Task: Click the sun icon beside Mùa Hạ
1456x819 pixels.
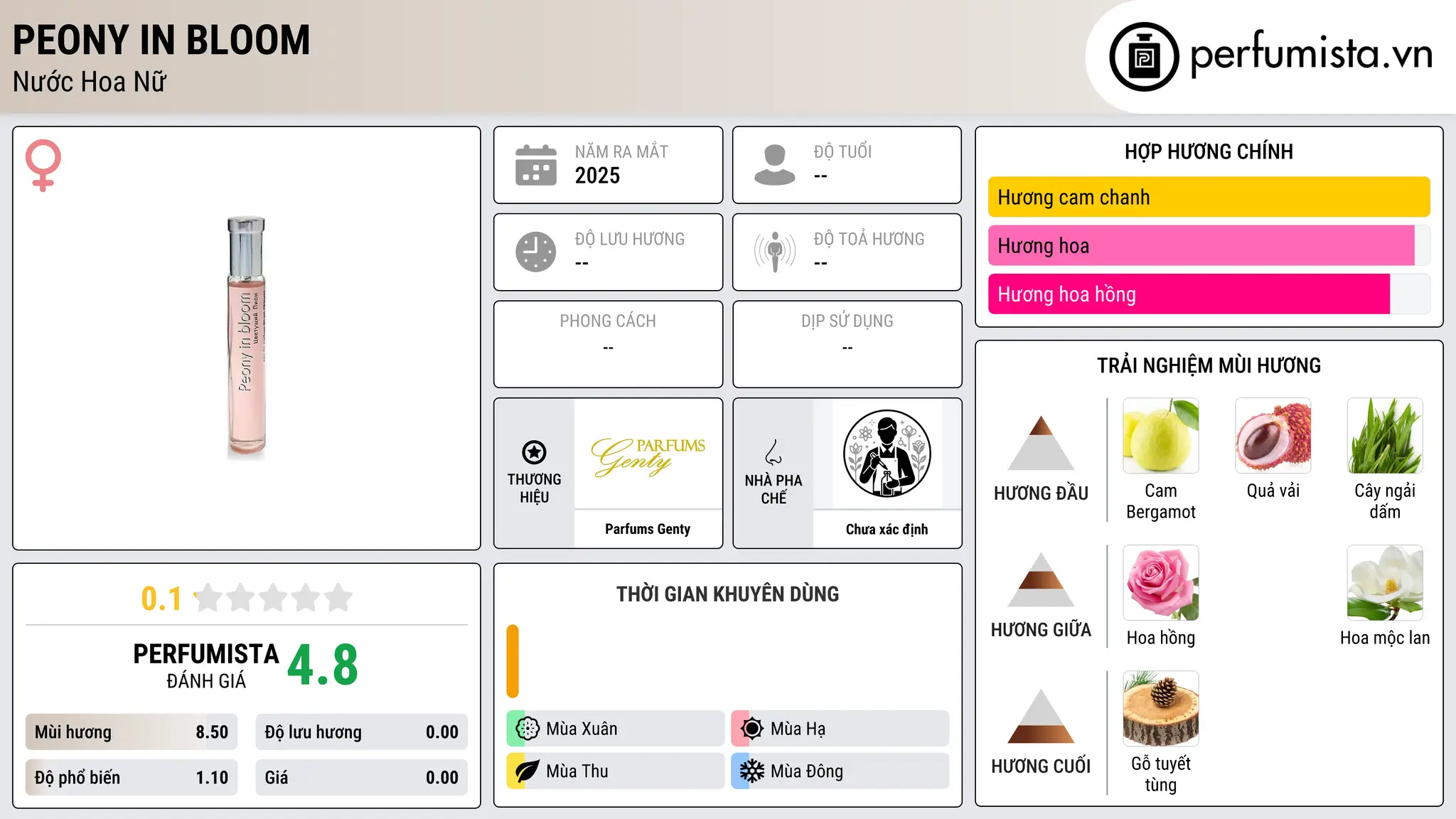Action: (x=752, y=729)
